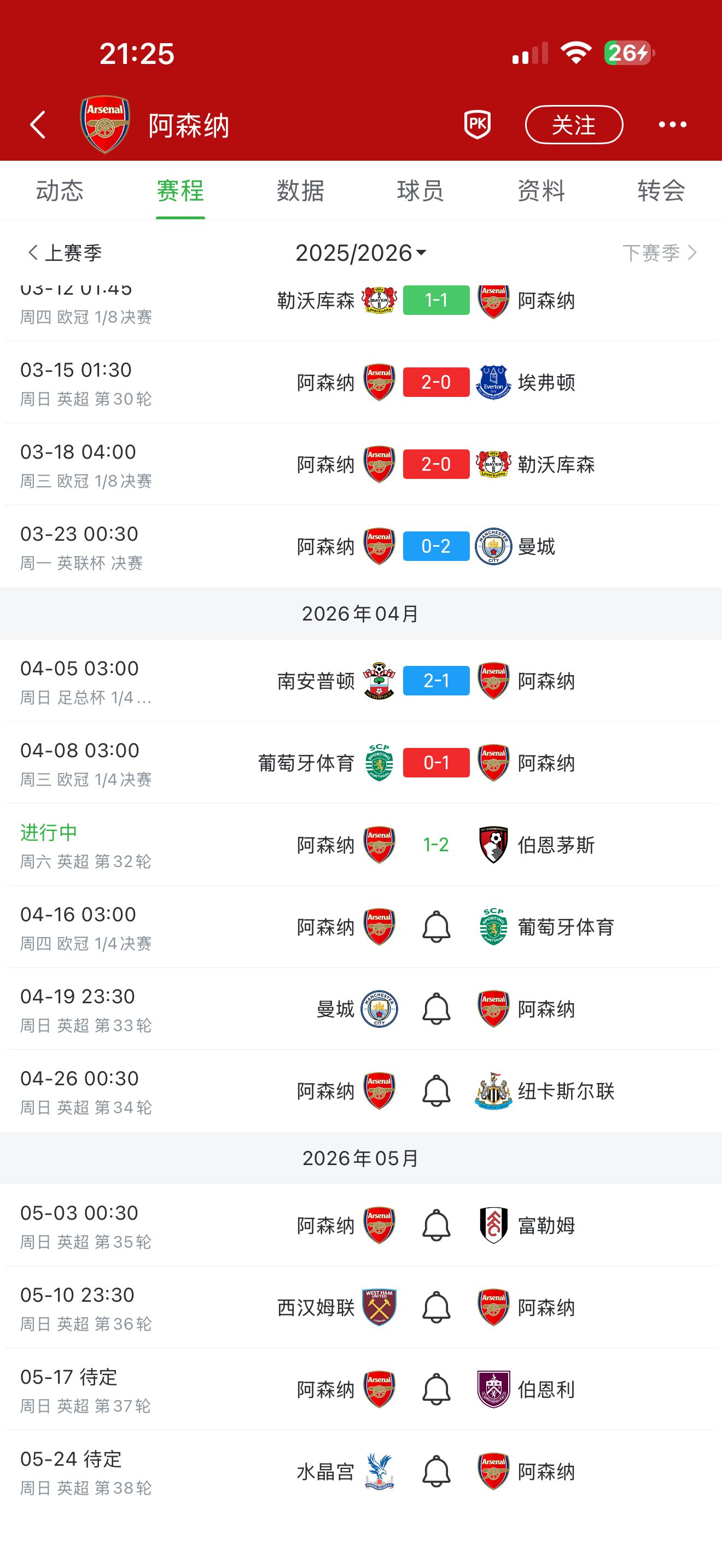The height and width of the screenshot is (1568, 722).
Task: Tap the Arsenal crest in the header
Action: click(x=104, y=124)
